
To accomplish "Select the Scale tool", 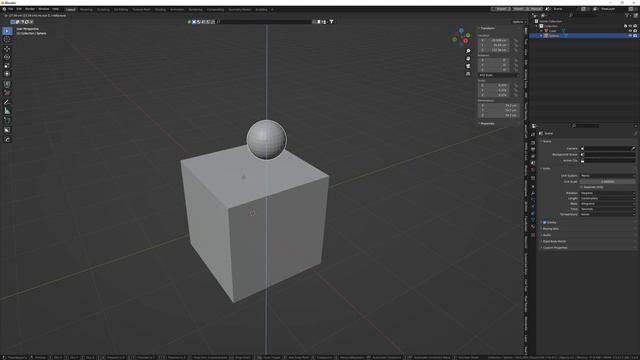I will pos(7,66).
